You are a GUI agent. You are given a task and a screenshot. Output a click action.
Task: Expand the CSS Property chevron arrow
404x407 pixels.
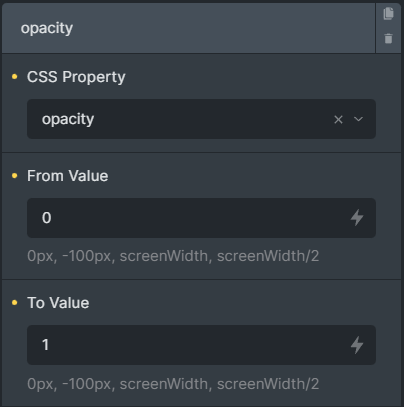358,119
